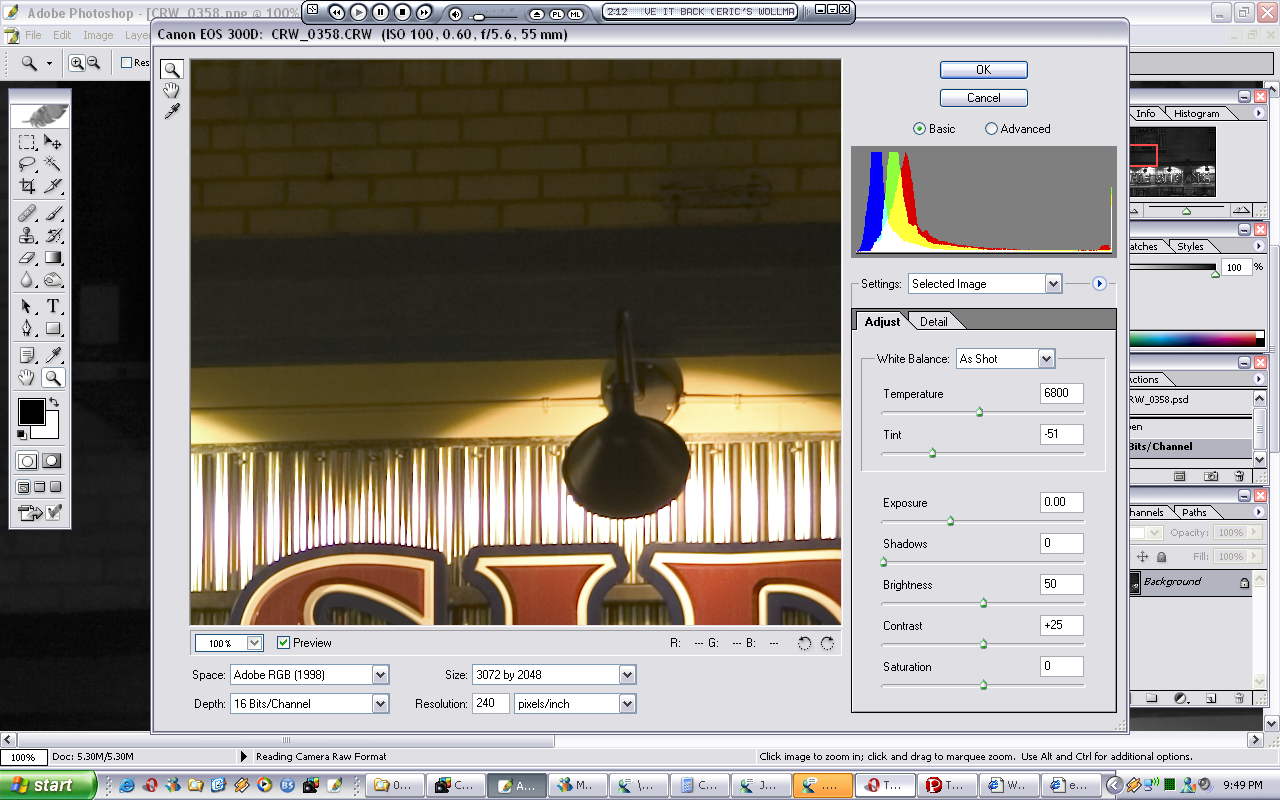Rotate image clockwise in Camera Raw preview
Screen dimensions: 1280x800
(x=827, y=643)
